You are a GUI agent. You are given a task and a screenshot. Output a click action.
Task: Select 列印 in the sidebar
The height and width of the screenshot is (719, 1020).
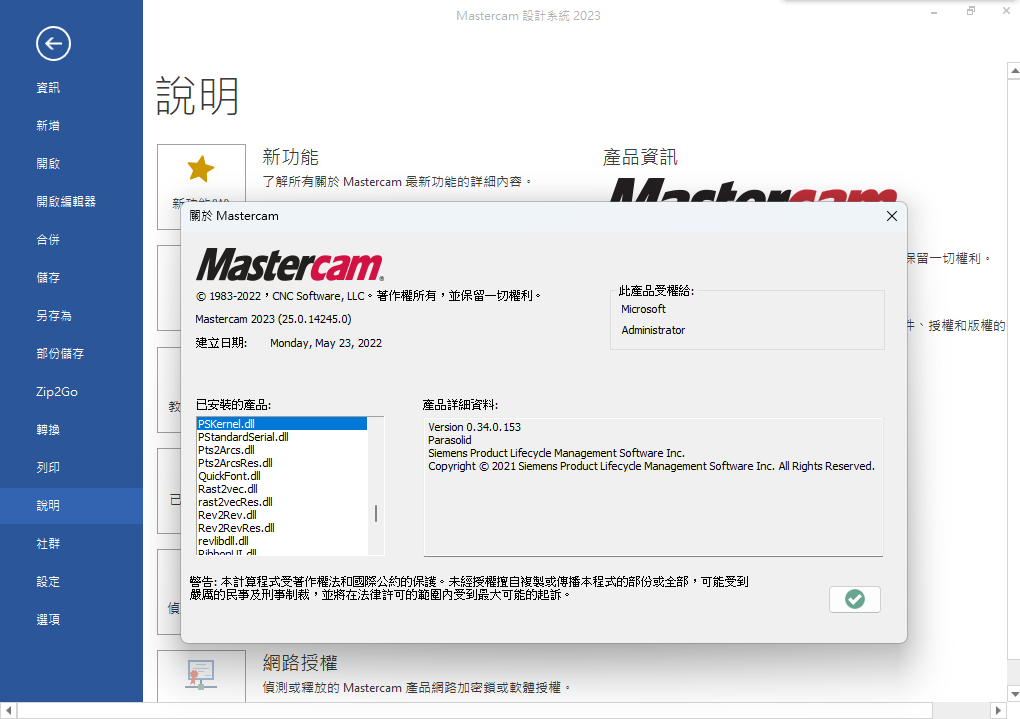[x=48, y=467]
